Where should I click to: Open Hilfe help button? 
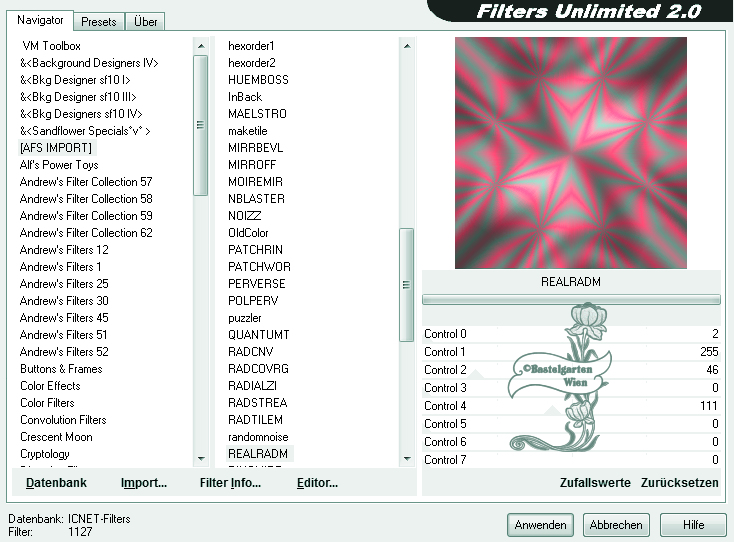pyautogui.click(x=694, y=525)
